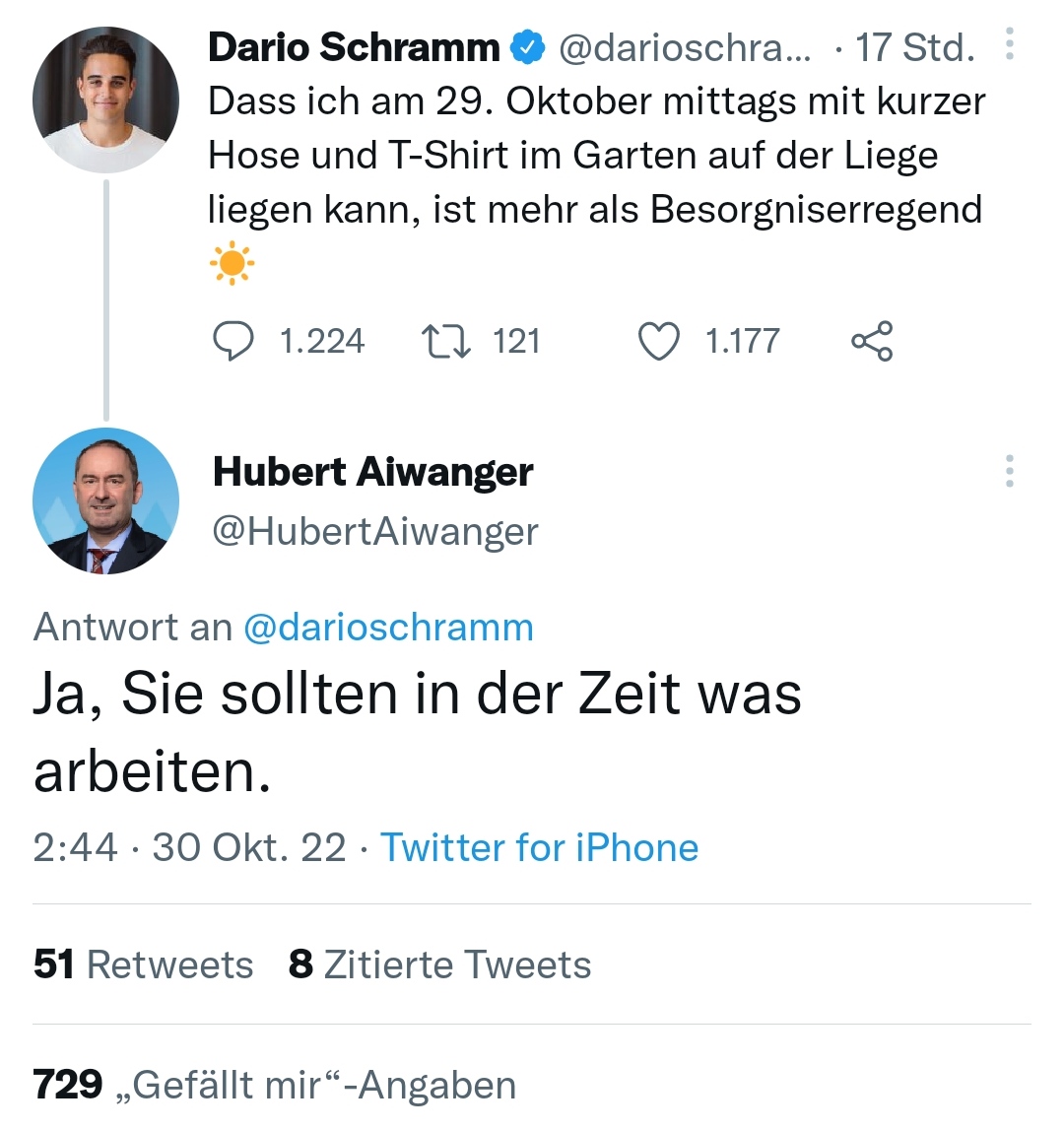1064x1130 pixels.
Task: Click the reply text 'Ja, Sie sollten in der Zeit was arbeiten.'
Action: coord(417,733)
